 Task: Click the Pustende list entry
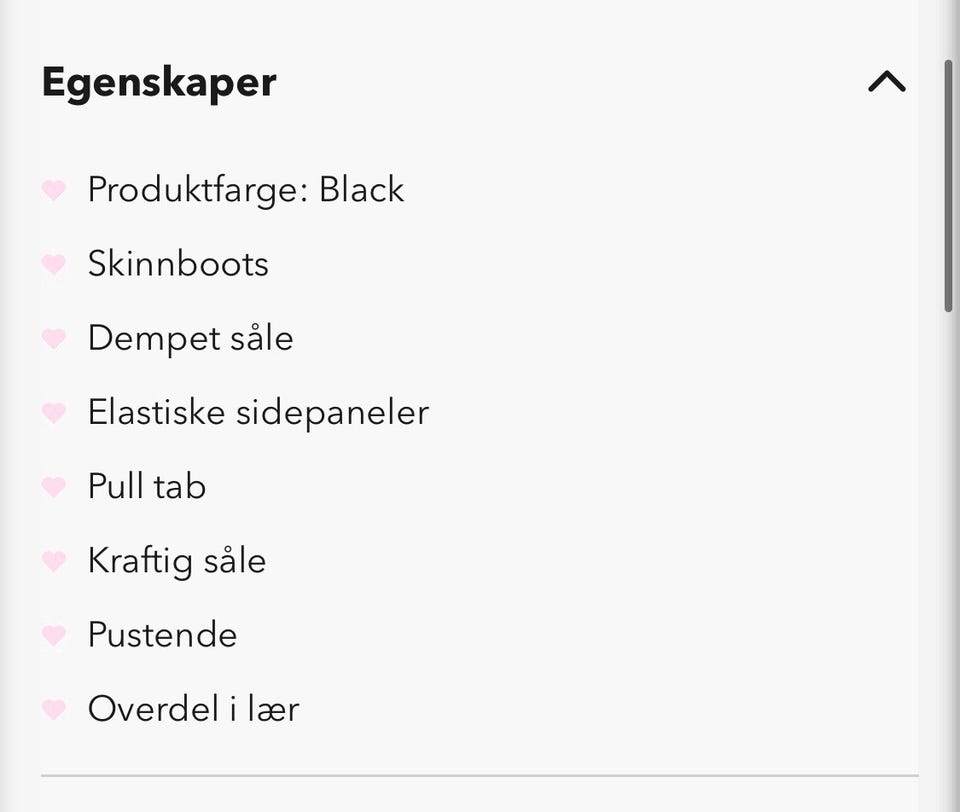[162, 635]
